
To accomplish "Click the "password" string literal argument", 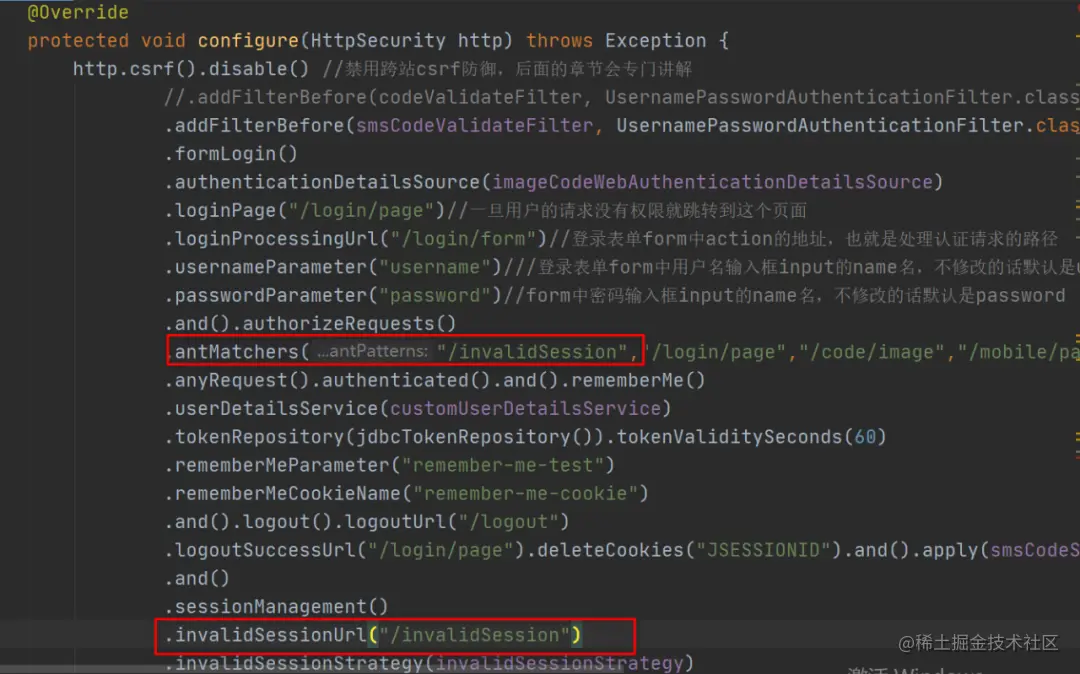I will pyautogui.click(x=435, y=294).
